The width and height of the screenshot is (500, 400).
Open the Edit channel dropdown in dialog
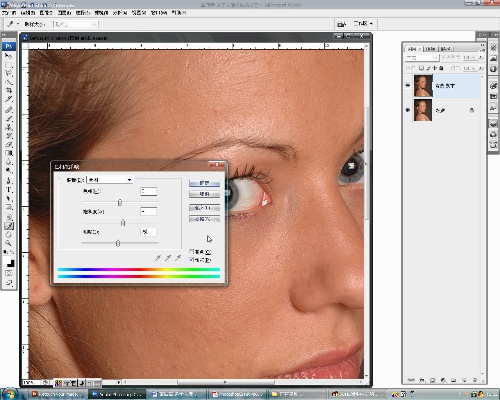pyautogui.click(x=110, y=180)
